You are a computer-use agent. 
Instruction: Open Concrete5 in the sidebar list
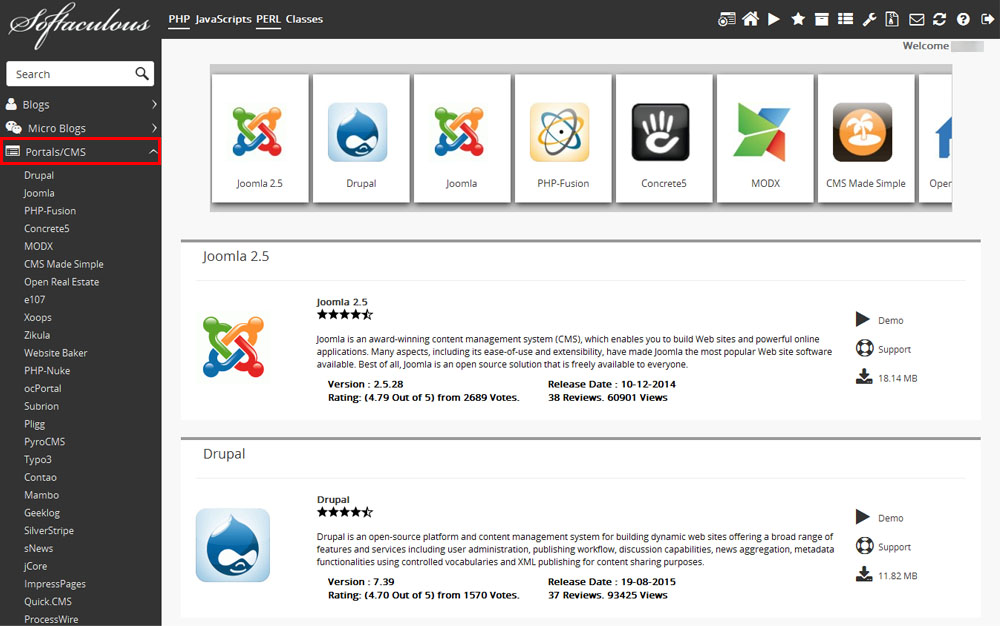point(47,229)
